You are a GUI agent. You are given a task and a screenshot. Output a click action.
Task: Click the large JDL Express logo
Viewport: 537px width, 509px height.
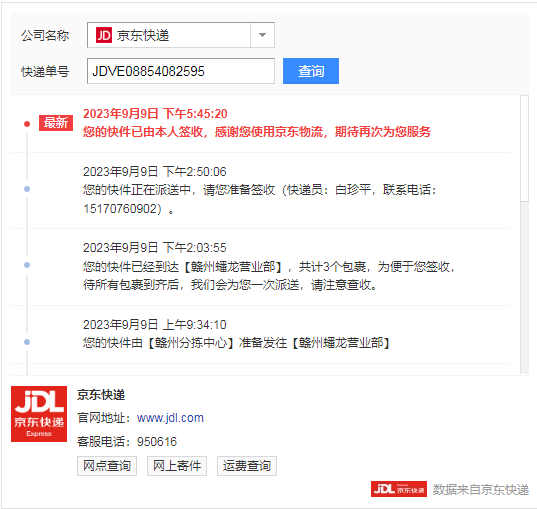tap(39, 414)
